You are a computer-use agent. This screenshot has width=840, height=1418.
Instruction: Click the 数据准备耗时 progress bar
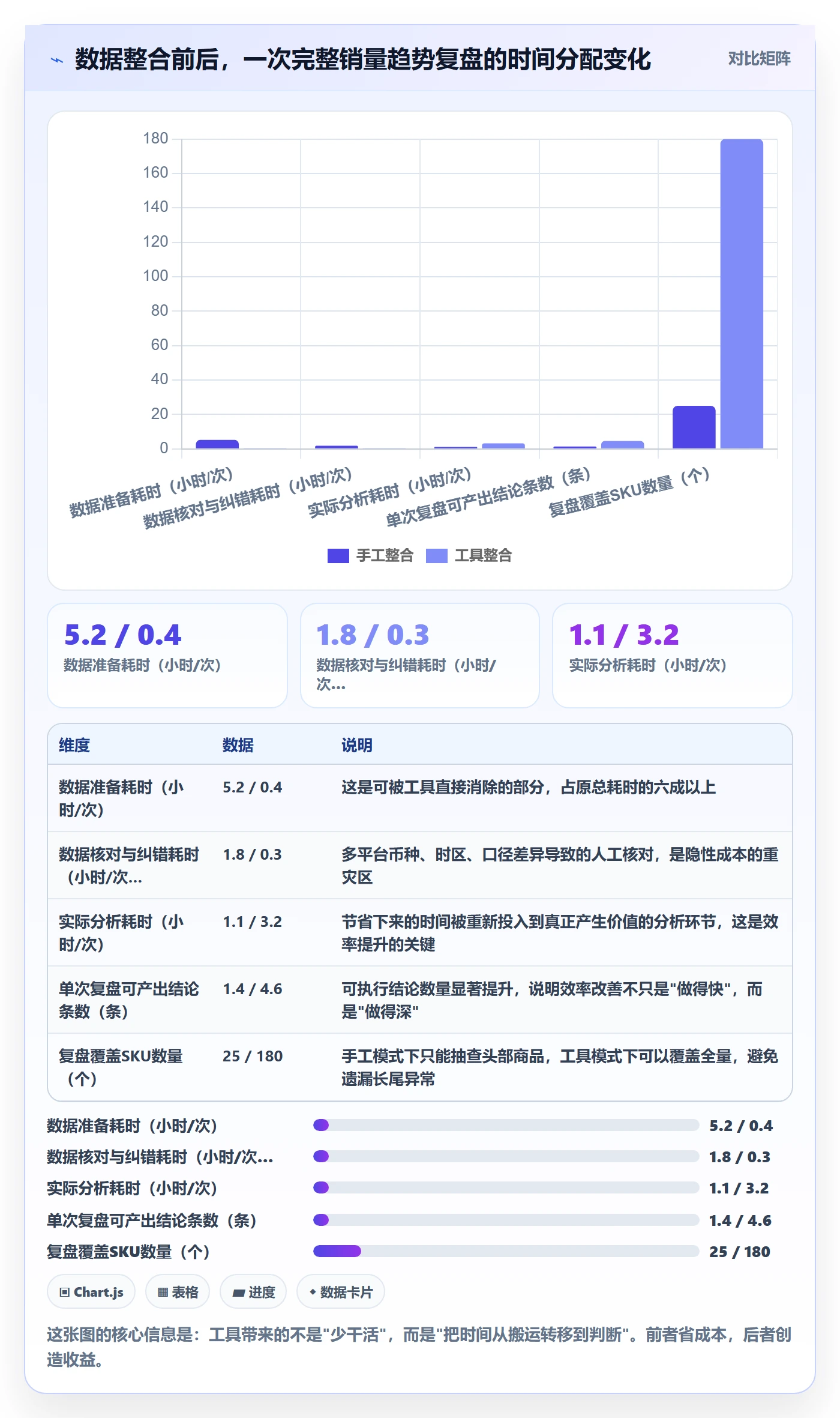(506, 1125)
